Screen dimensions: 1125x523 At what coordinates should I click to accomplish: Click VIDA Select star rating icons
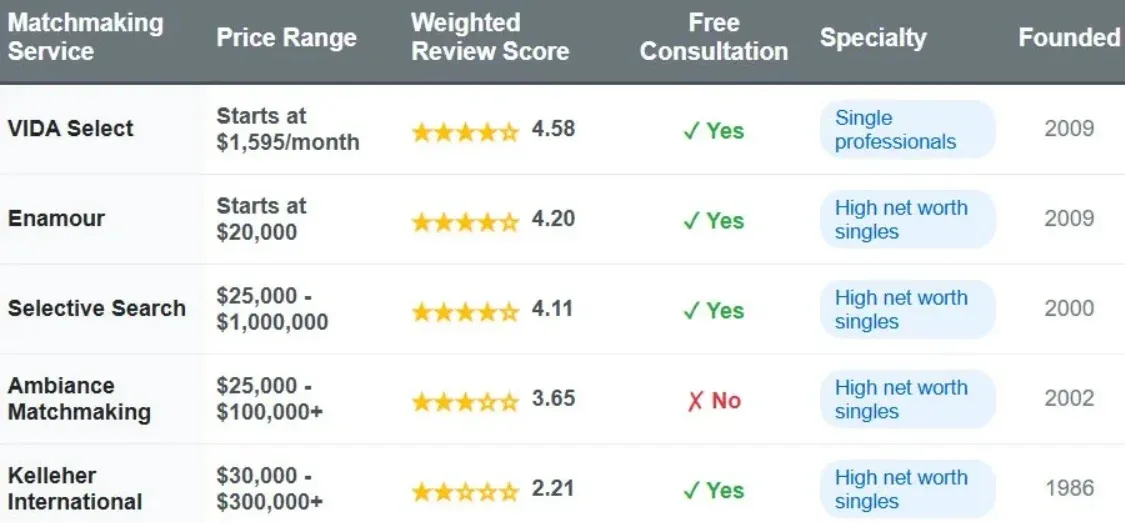point(465,130)
